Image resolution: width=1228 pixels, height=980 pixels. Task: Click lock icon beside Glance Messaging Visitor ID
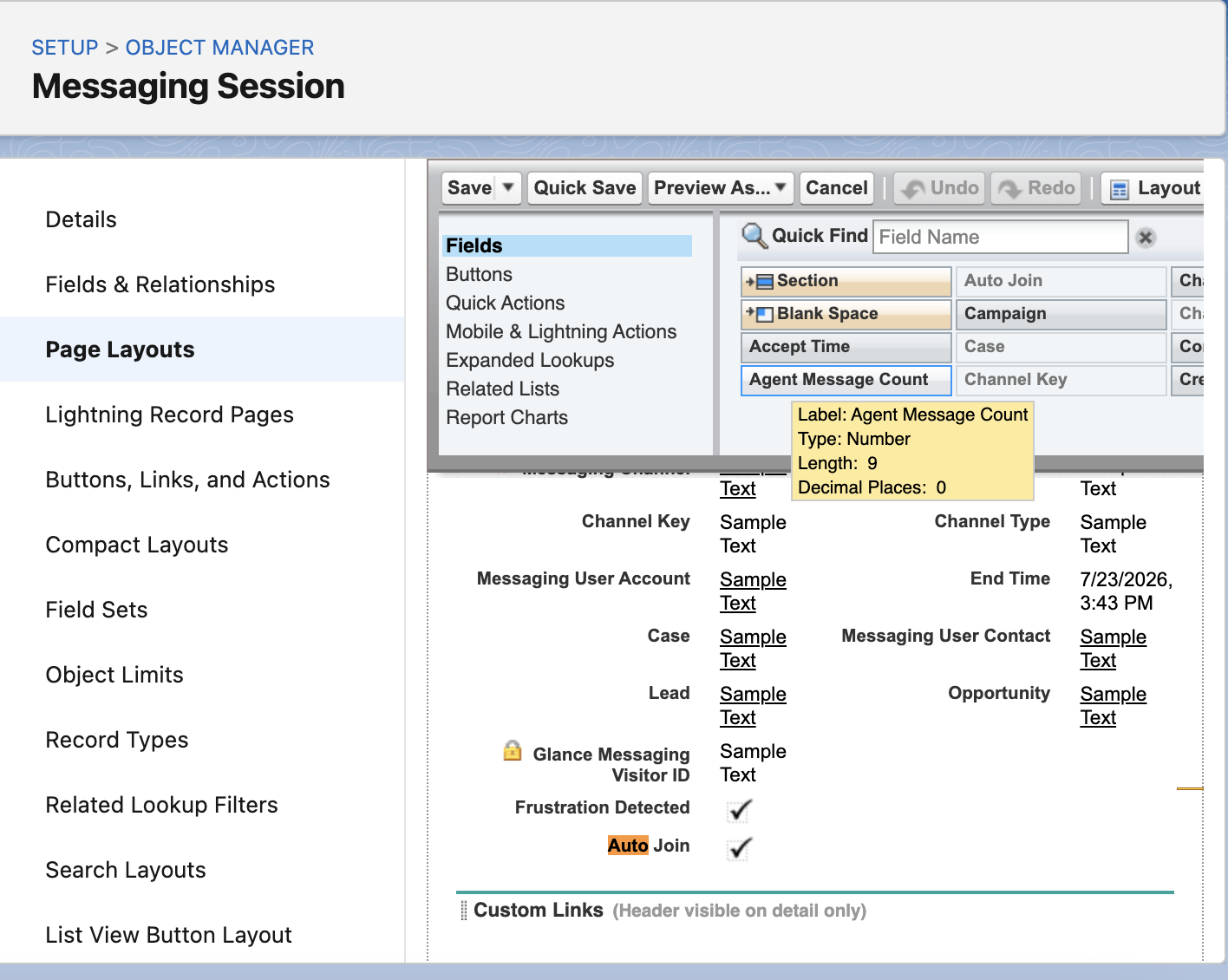[513, 750]
